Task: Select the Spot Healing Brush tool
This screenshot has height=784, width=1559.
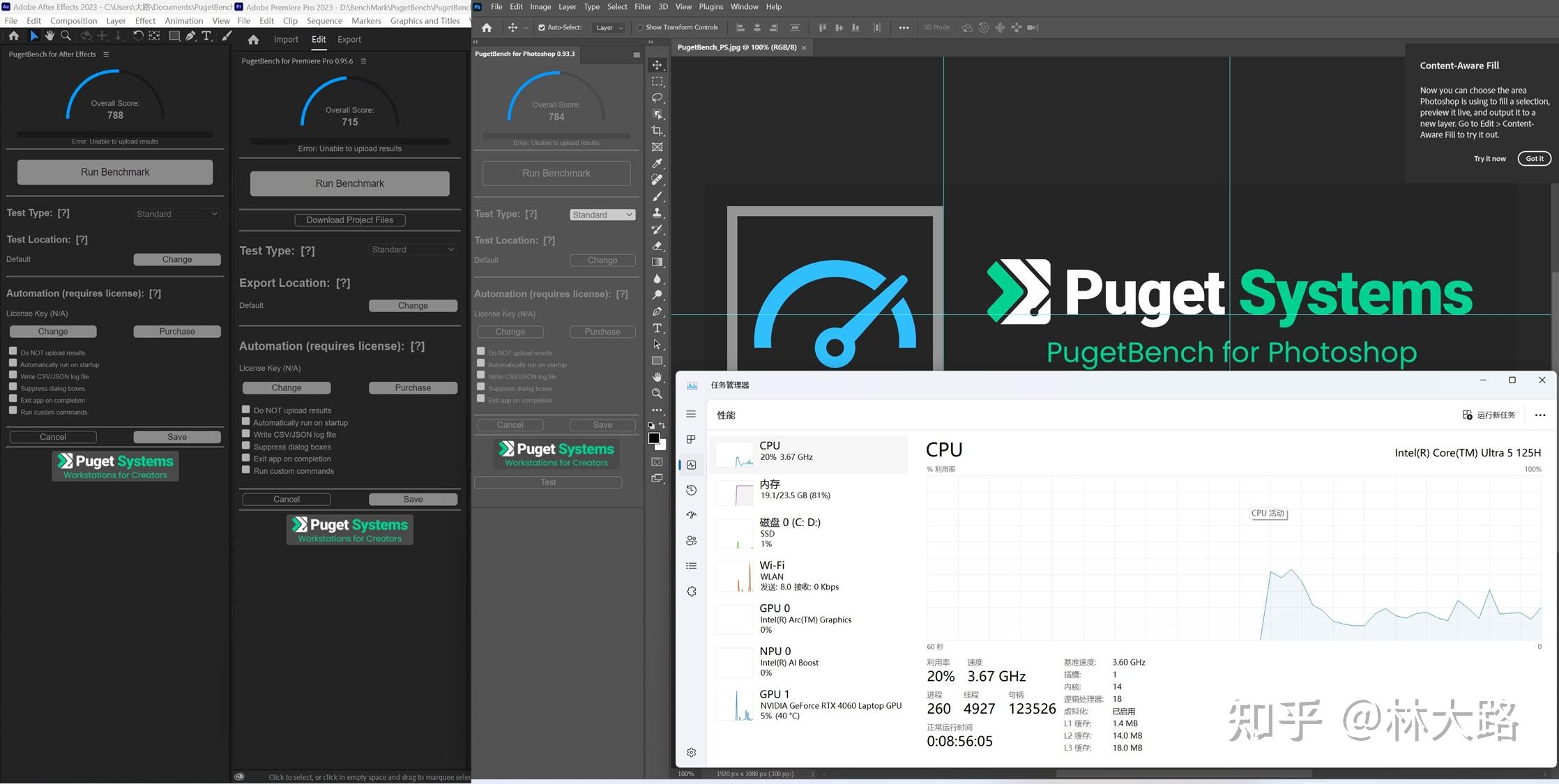Action: point(657,180)
